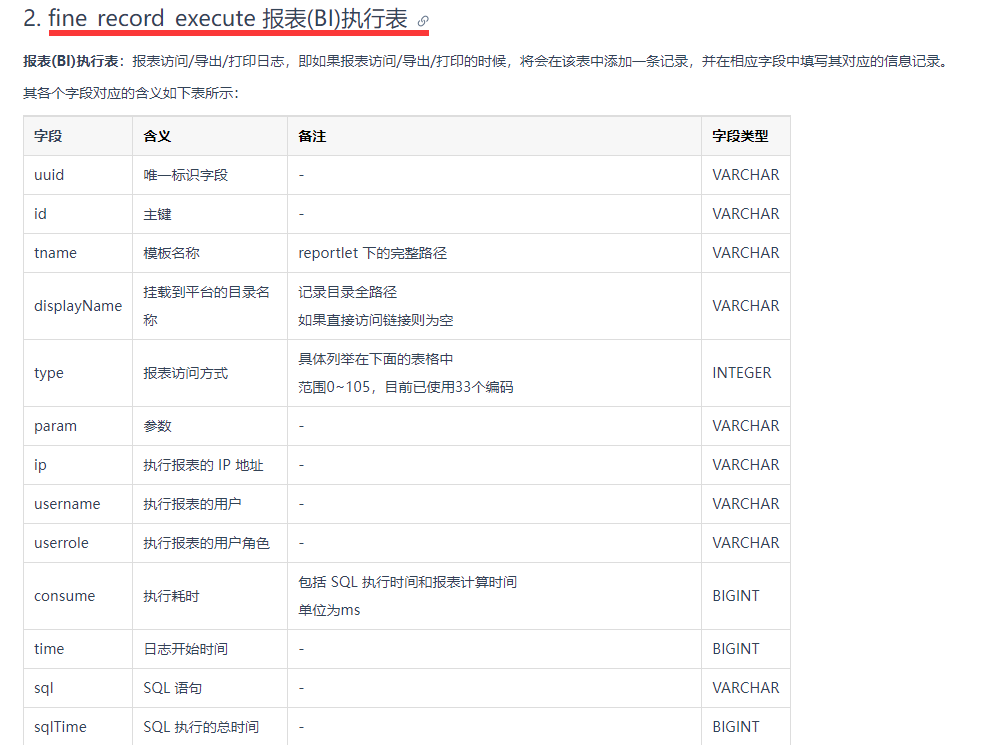
Task: Select the 'sql' field cell
Action: point(78,687)
